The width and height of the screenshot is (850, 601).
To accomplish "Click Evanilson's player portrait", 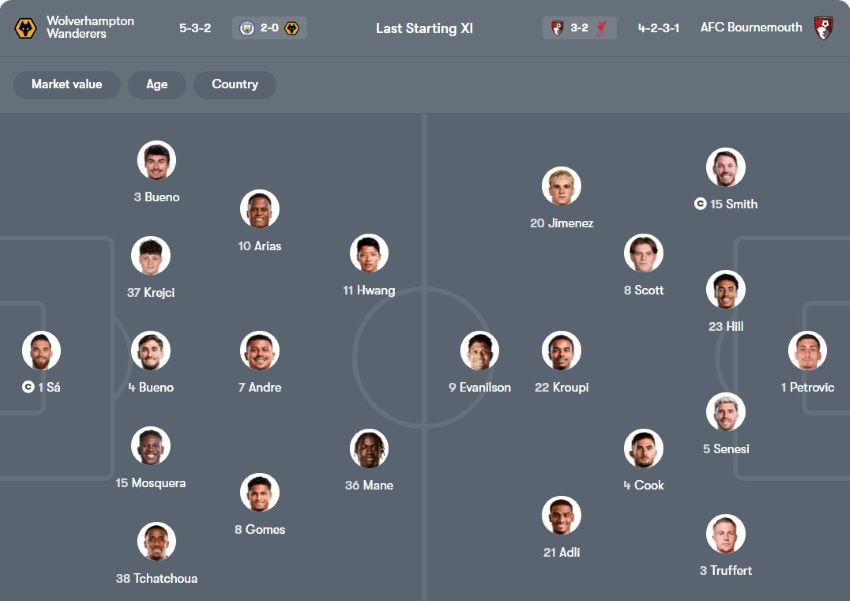I will [480, 351].
